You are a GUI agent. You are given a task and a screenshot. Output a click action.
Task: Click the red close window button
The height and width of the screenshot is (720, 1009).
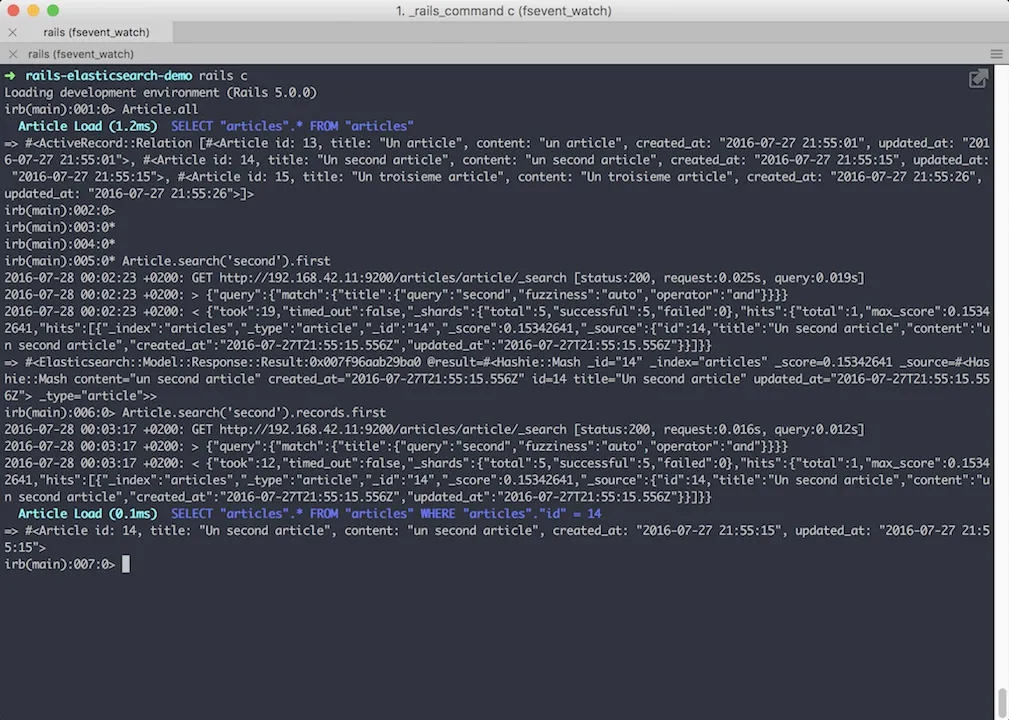[x=13, y=10]
